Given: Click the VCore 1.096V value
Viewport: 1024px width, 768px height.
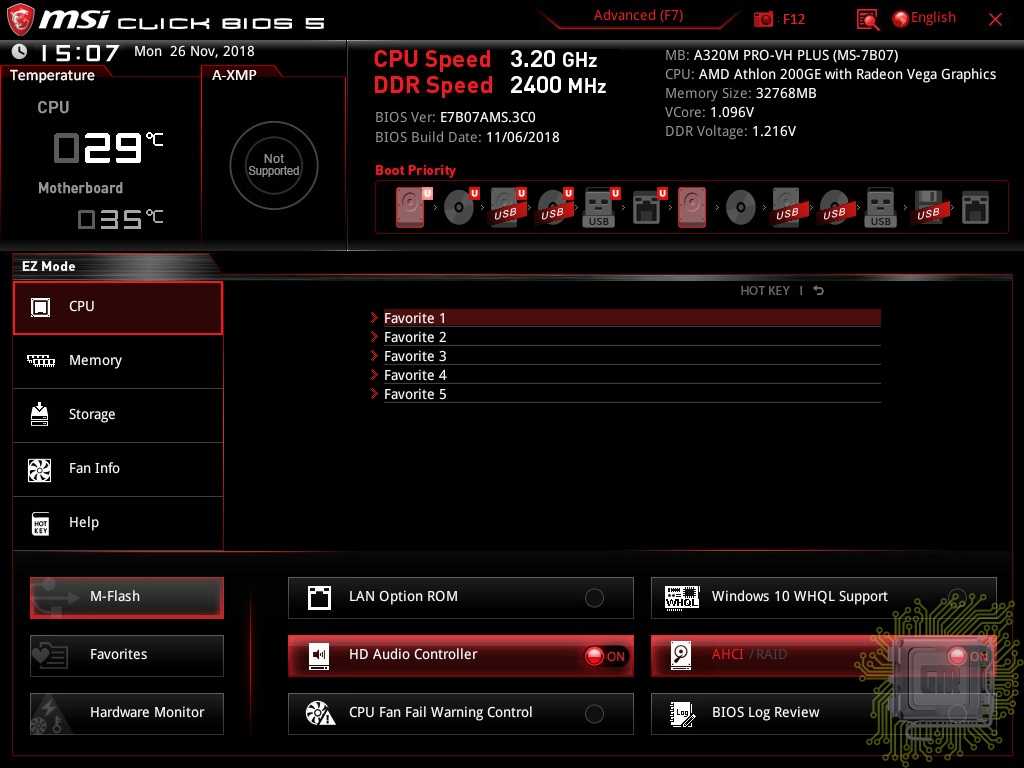Looking at the screenshot, I should click(x=731, y=112).
